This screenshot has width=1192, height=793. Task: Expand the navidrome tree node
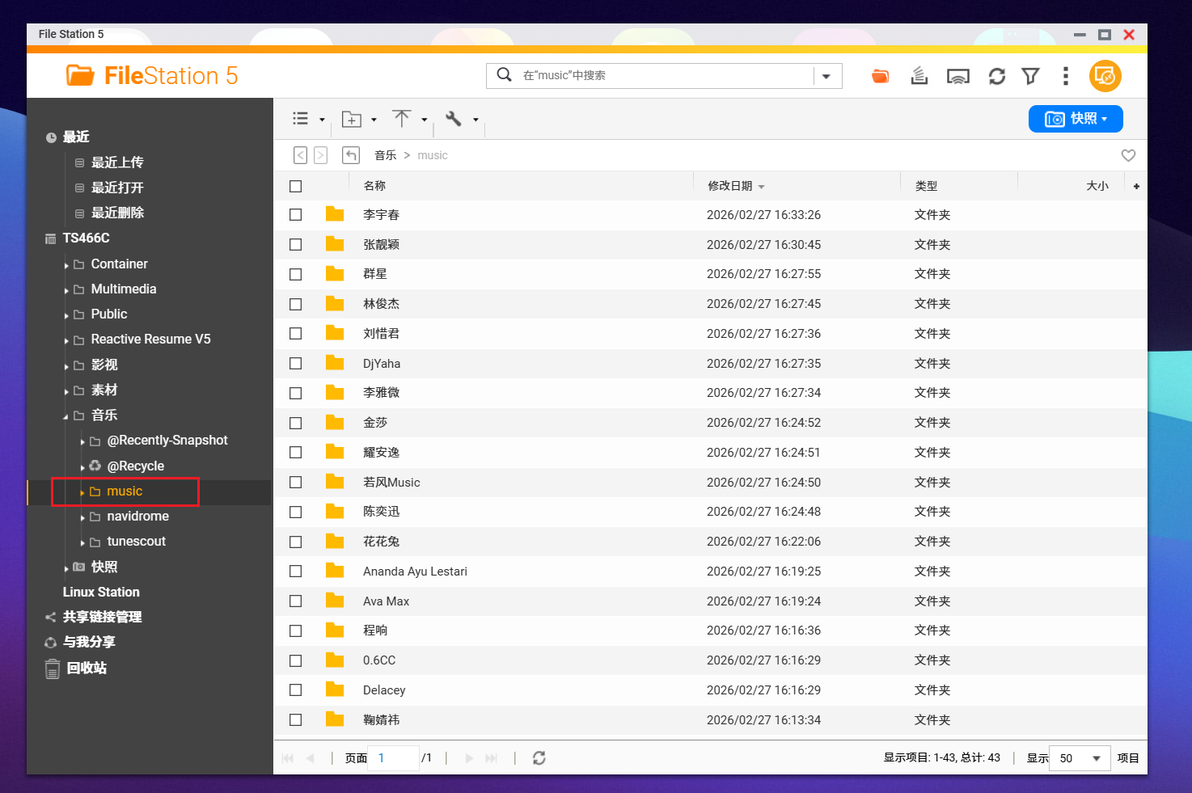(82, 518)
